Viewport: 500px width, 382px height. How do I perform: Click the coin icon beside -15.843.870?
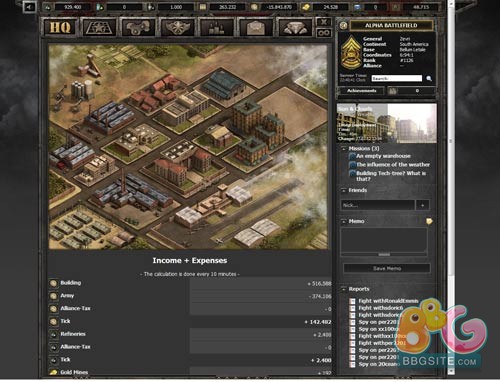point(254,7)
